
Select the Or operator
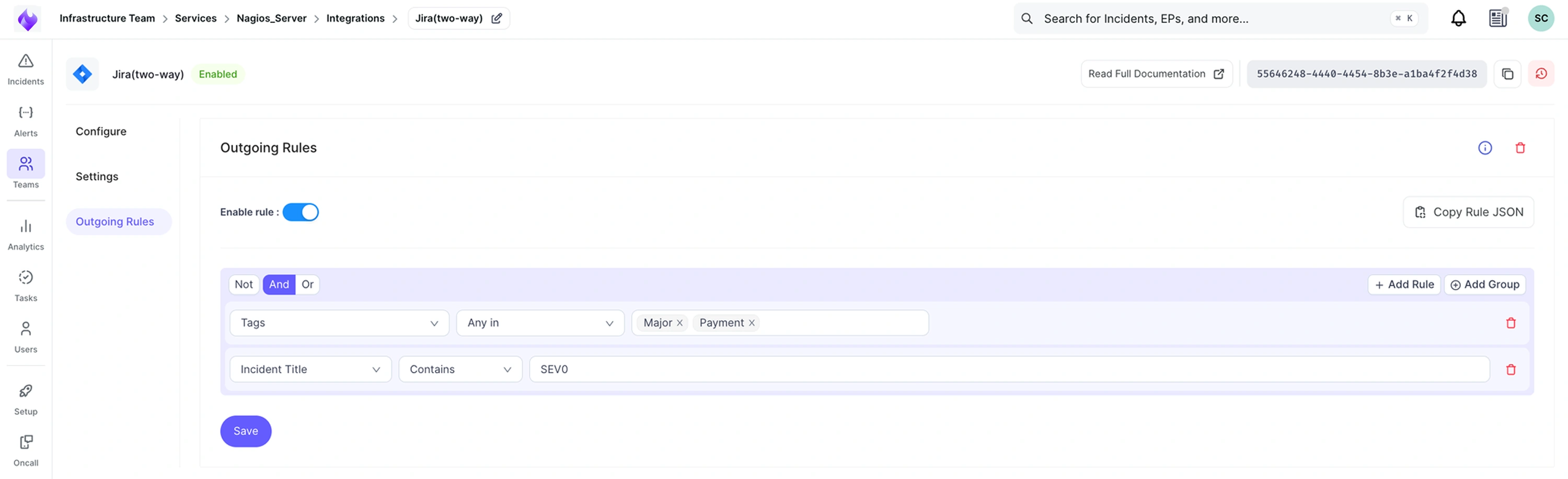click(307, 284)
